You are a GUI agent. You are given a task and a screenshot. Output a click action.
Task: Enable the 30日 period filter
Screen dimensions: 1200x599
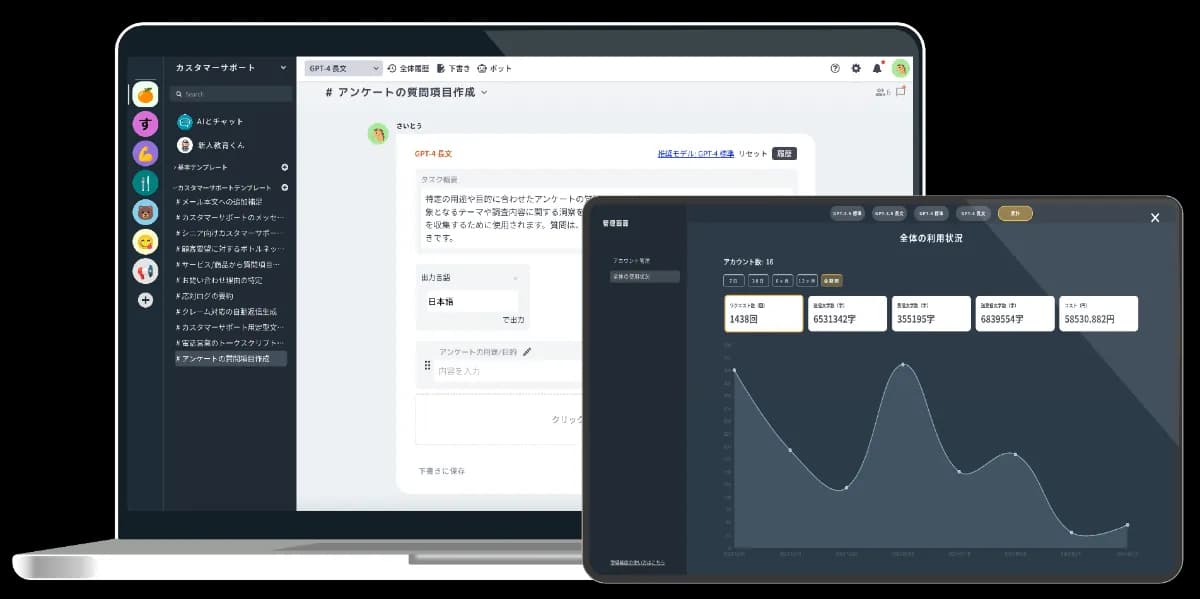coord(759,280)
